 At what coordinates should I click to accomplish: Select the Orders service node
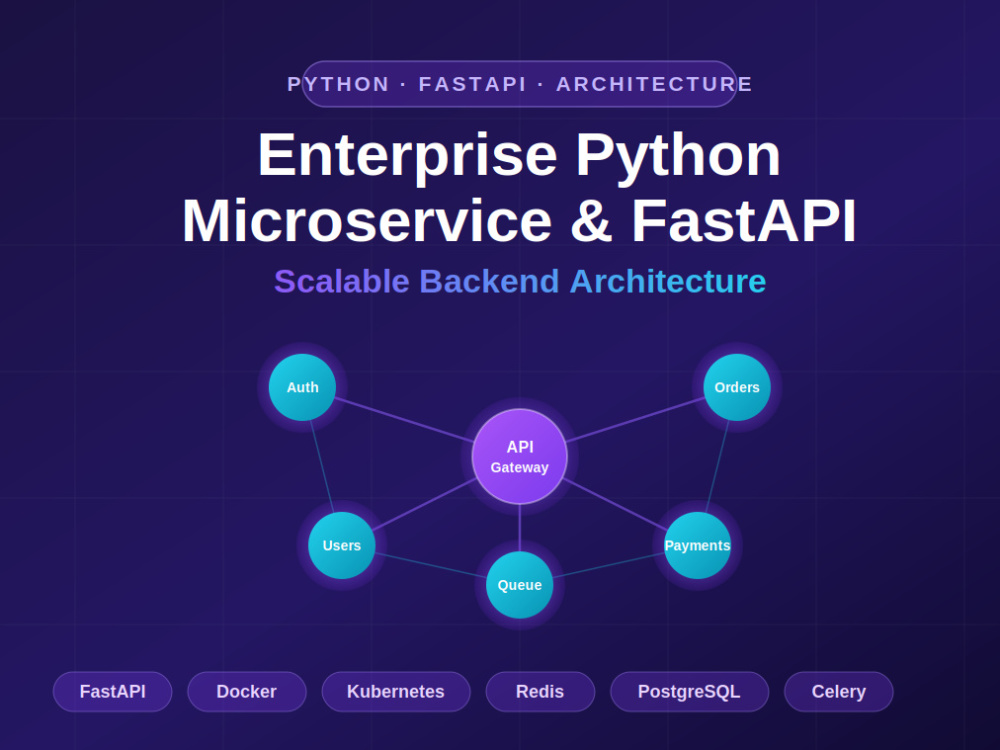[x=737, y=387]
